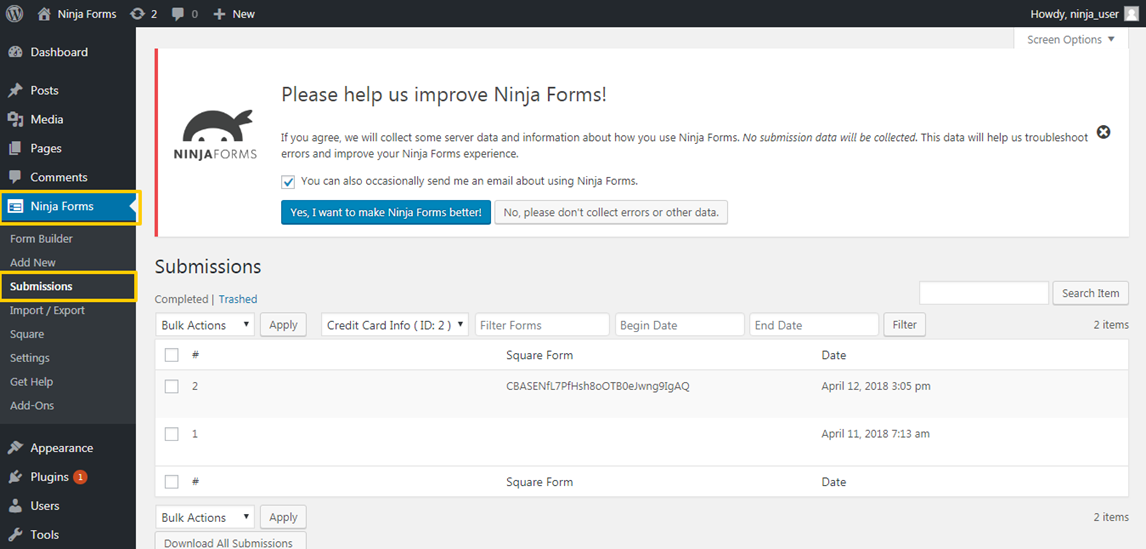Click the Plugins plug icon
The image size is (1146, 549).
coord(15,477)
